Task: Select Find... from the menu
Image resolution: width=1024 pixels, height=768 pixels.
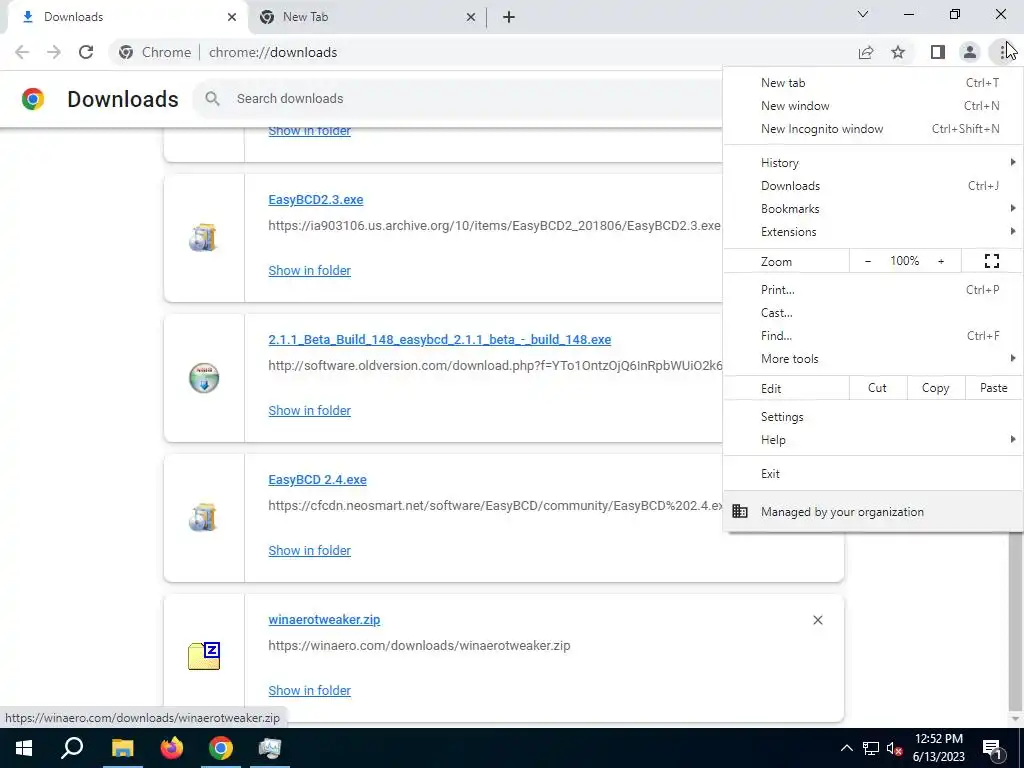Action: 873,335
